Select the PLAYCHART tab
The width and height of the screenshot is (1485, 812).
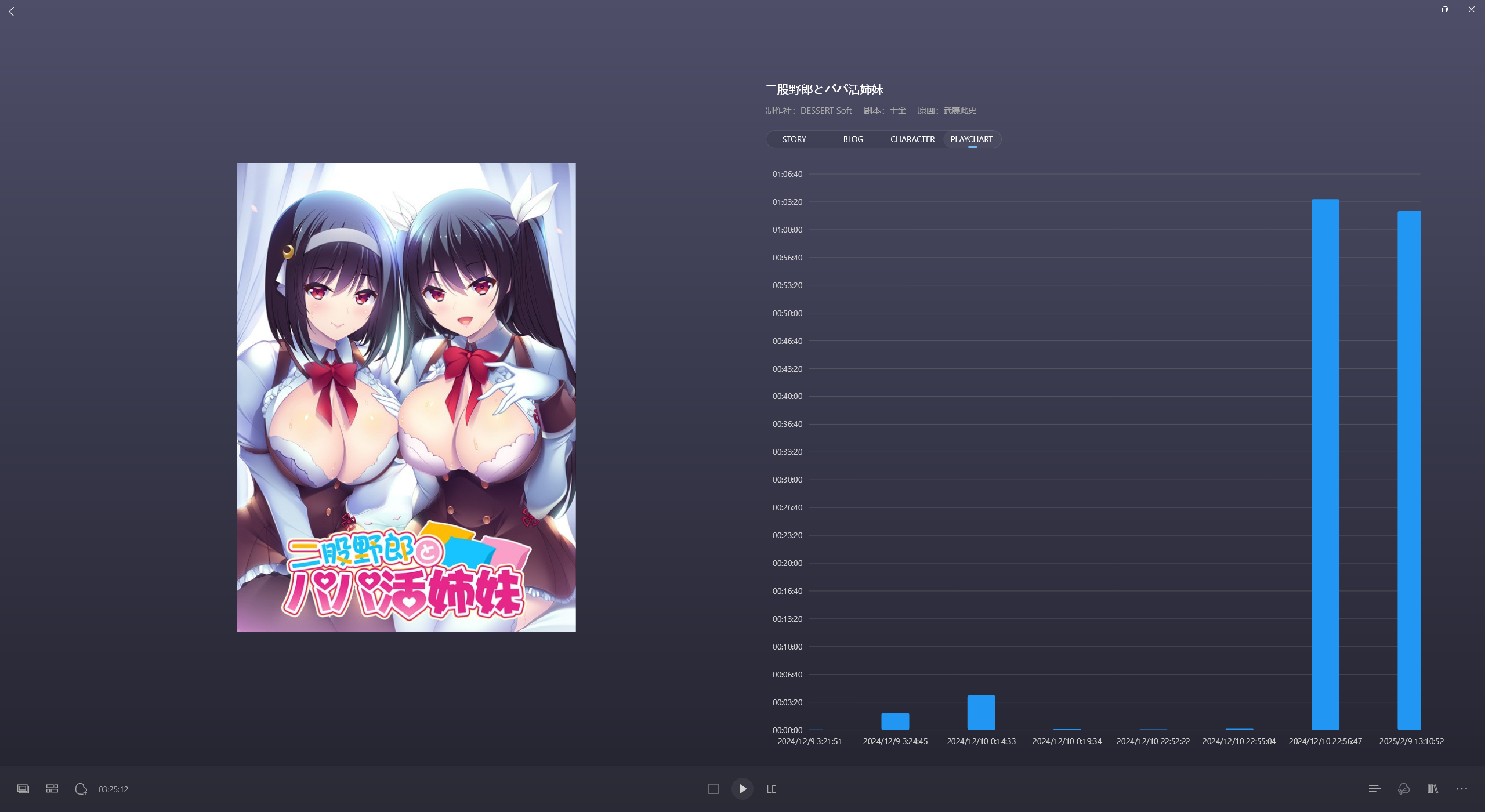pos(972,139)
